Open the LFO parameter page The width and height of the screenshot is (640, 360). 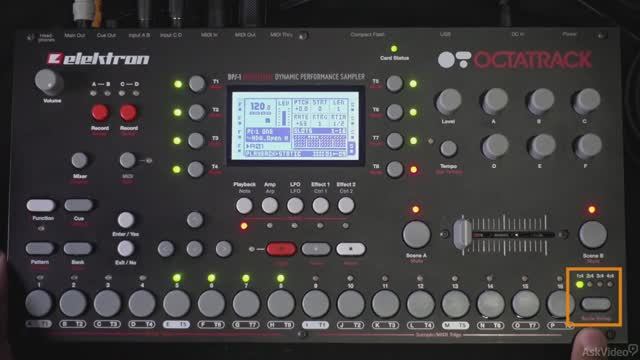(x=295, y=206)
